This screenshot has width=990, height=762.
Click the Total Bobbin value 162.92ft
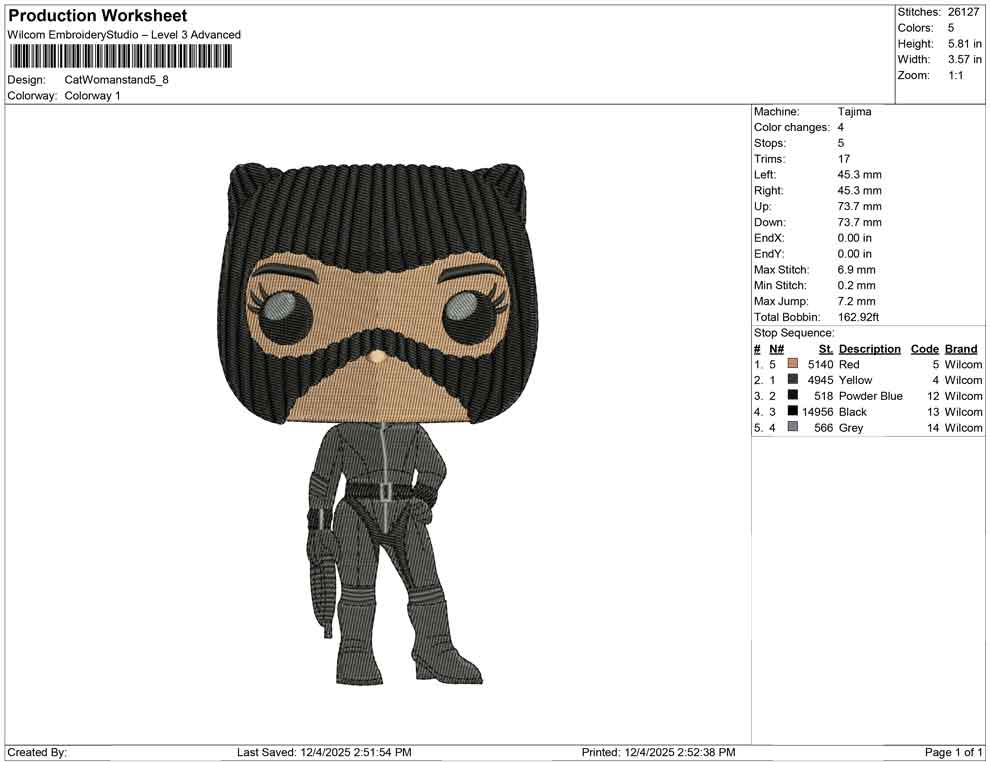click(x=858, y=317)
